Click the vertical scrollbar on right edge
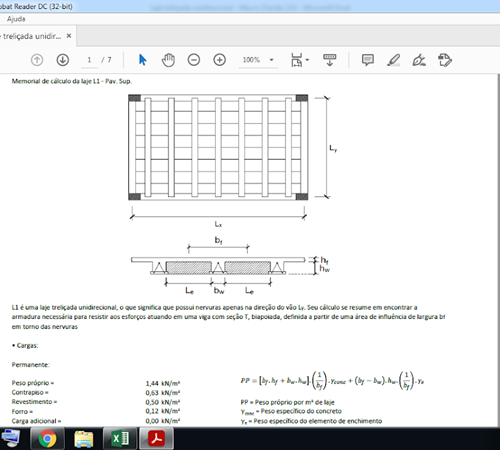 pyautogui.click(x=498, y=250)
